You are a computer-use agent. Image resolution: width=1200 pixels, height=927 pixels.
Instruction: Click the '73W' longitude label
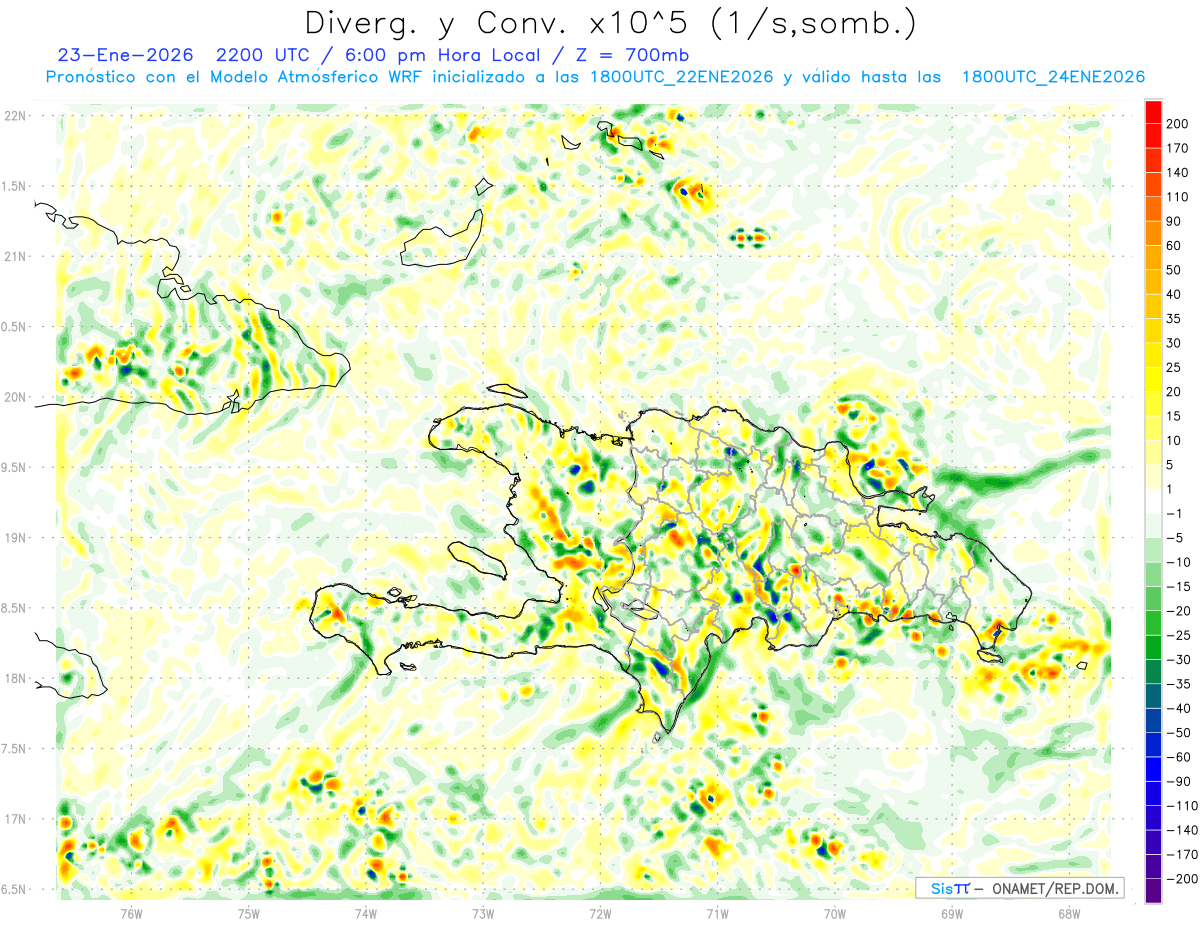point(483,912)
